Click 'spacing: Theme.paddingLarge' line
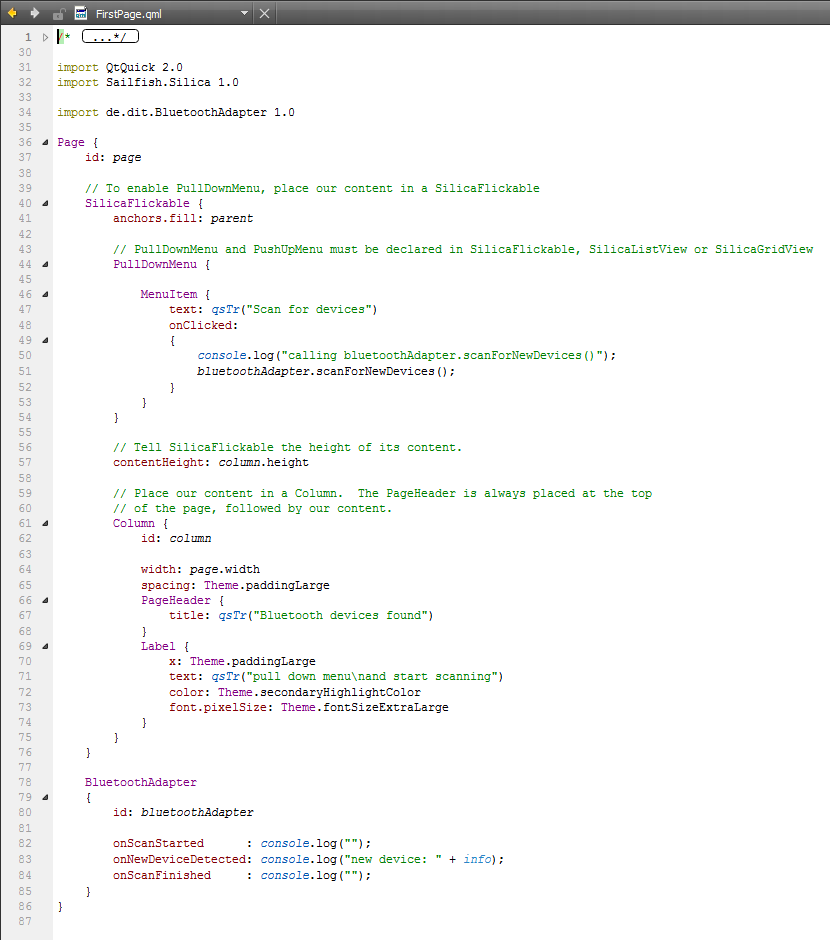 point(235,585)
